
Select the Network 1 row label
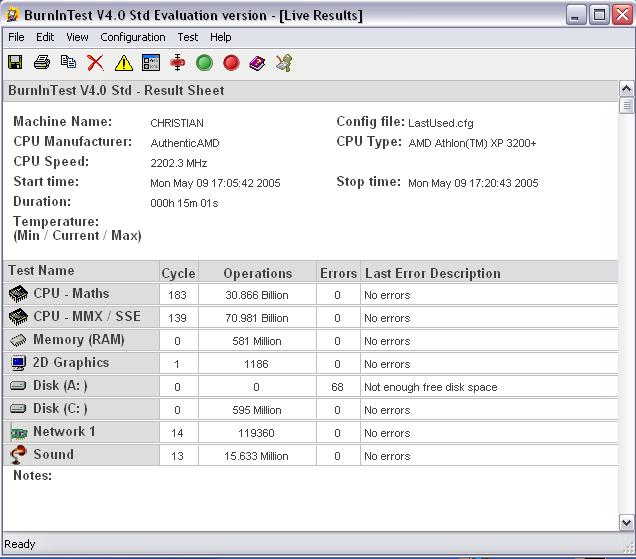(x=64, y=431)
